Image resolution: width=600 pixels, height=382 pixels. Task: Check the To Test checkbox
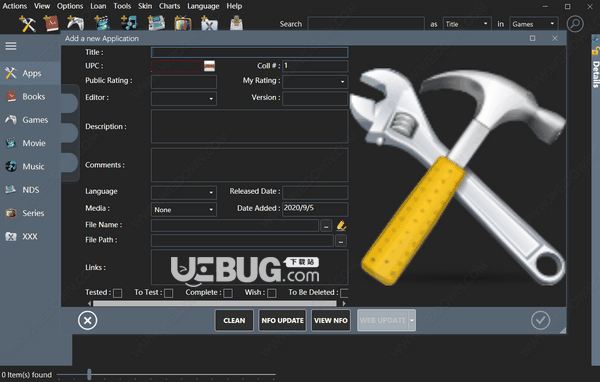pyautogui.click(x=168, y=293)
